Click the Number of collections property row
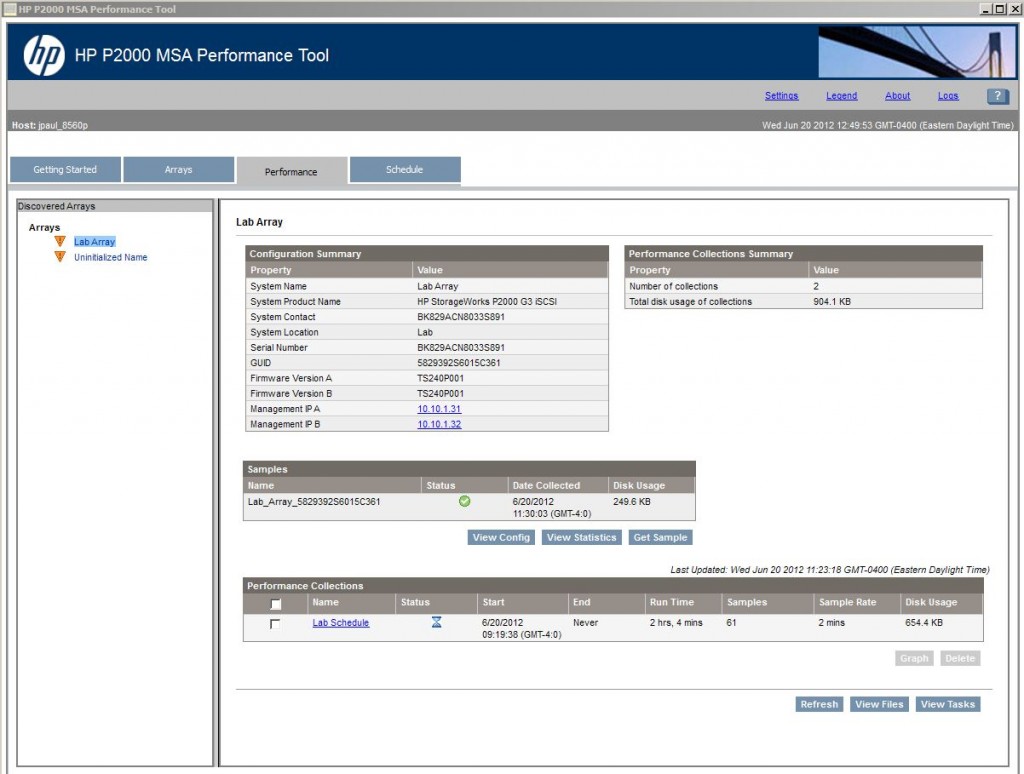The image size is (1024, 774). point(803,286)
